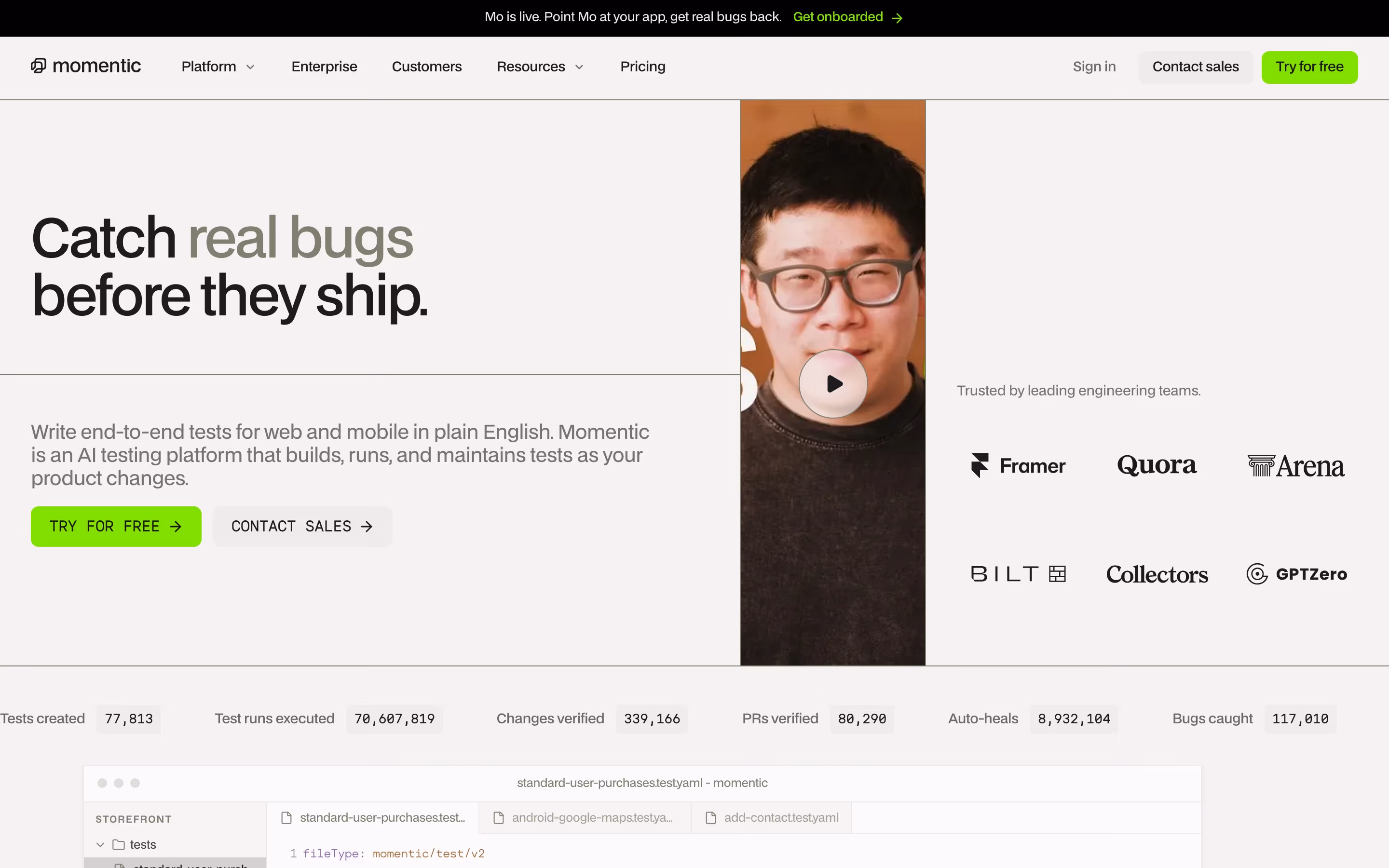Click the arrow icon beside Get onboarded
The width and height of the screenshot is (1389, 868).
coord(897,18)
